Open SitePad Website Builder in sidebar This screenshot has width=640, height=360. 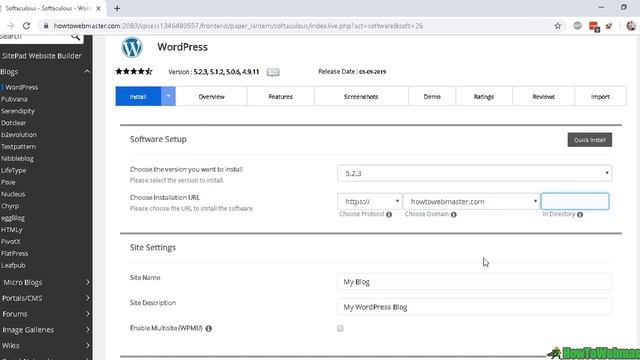click(42, 56)
